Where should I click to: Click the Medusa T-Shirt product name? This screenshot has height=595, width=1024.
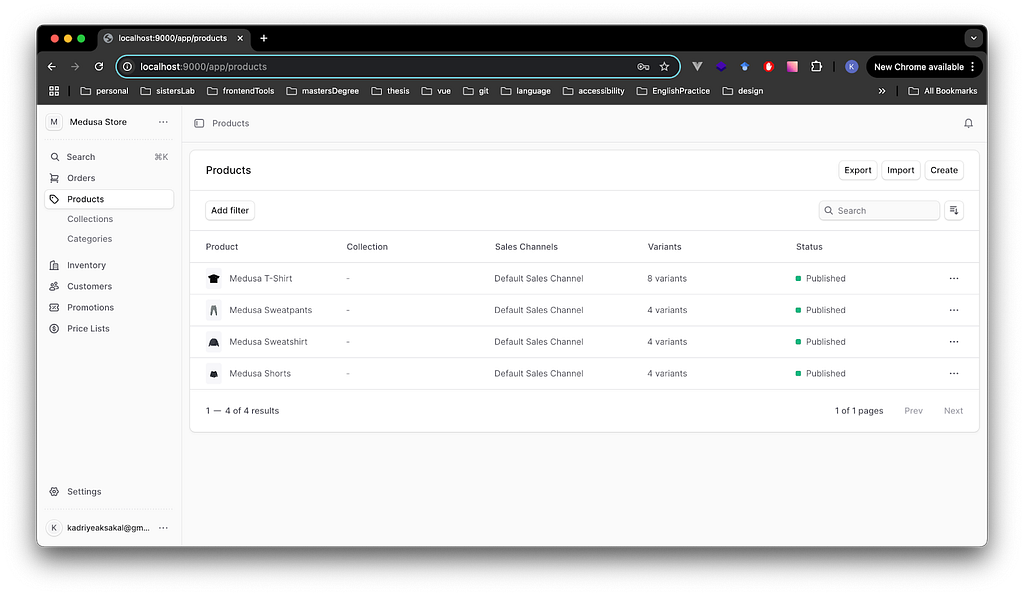tap(261, 278)
